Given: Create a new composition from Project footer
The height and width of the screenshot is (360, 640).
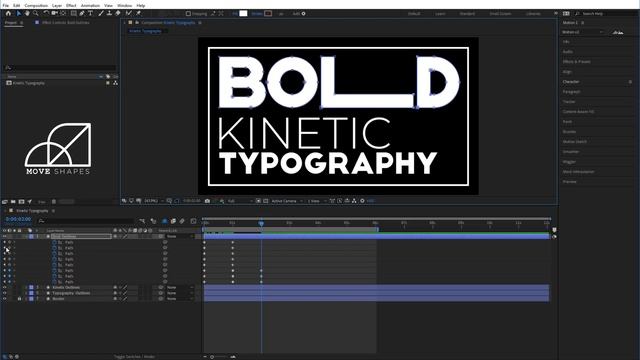Looking at the screenshot, I should coord(21,202).
